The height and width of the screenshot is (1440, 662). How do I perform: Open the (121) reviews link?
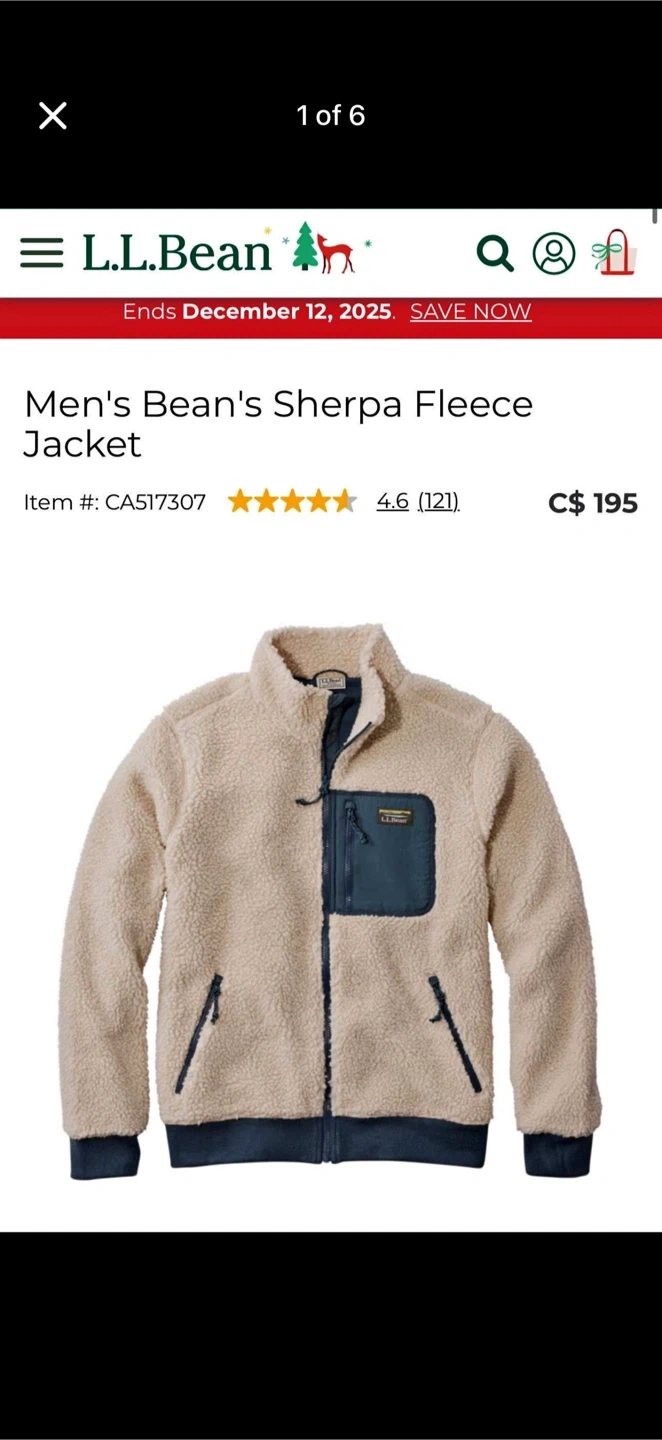click(438, 501)
